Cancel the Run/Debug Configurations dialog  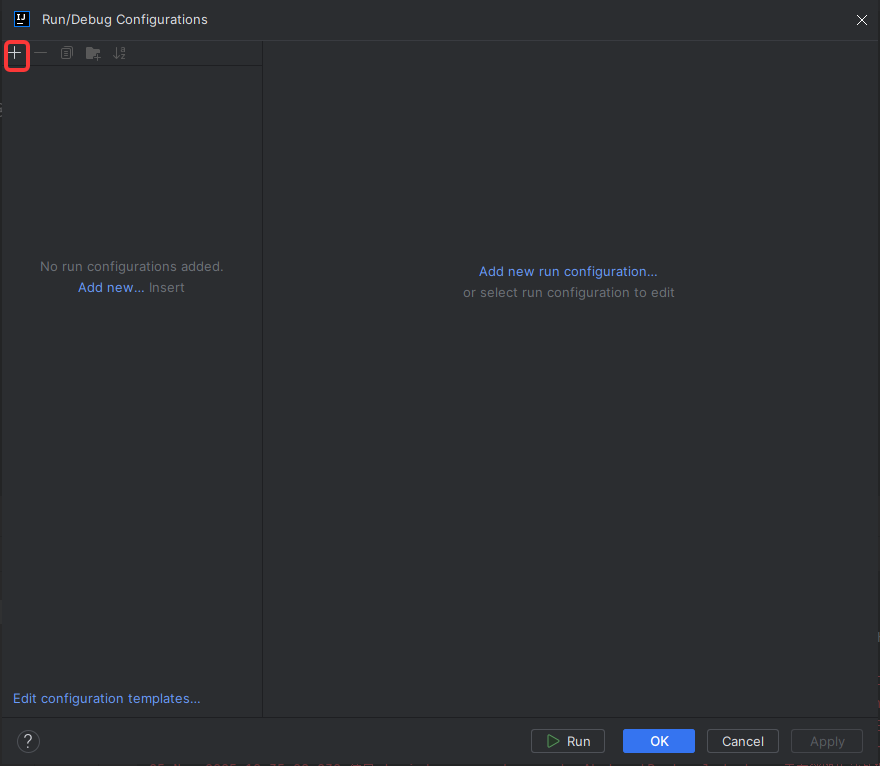coord(742,741)
